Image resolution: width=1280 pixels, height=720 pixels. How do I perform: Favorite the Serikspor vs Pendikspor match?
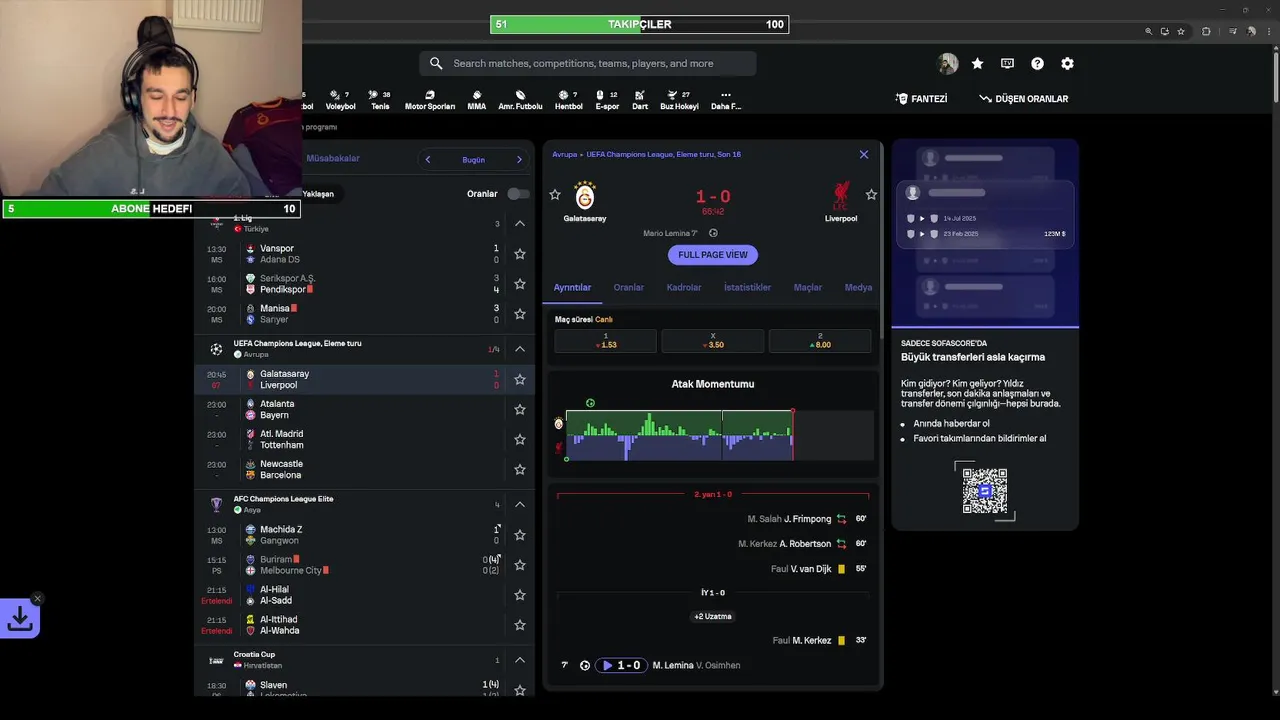coord(520,284)
